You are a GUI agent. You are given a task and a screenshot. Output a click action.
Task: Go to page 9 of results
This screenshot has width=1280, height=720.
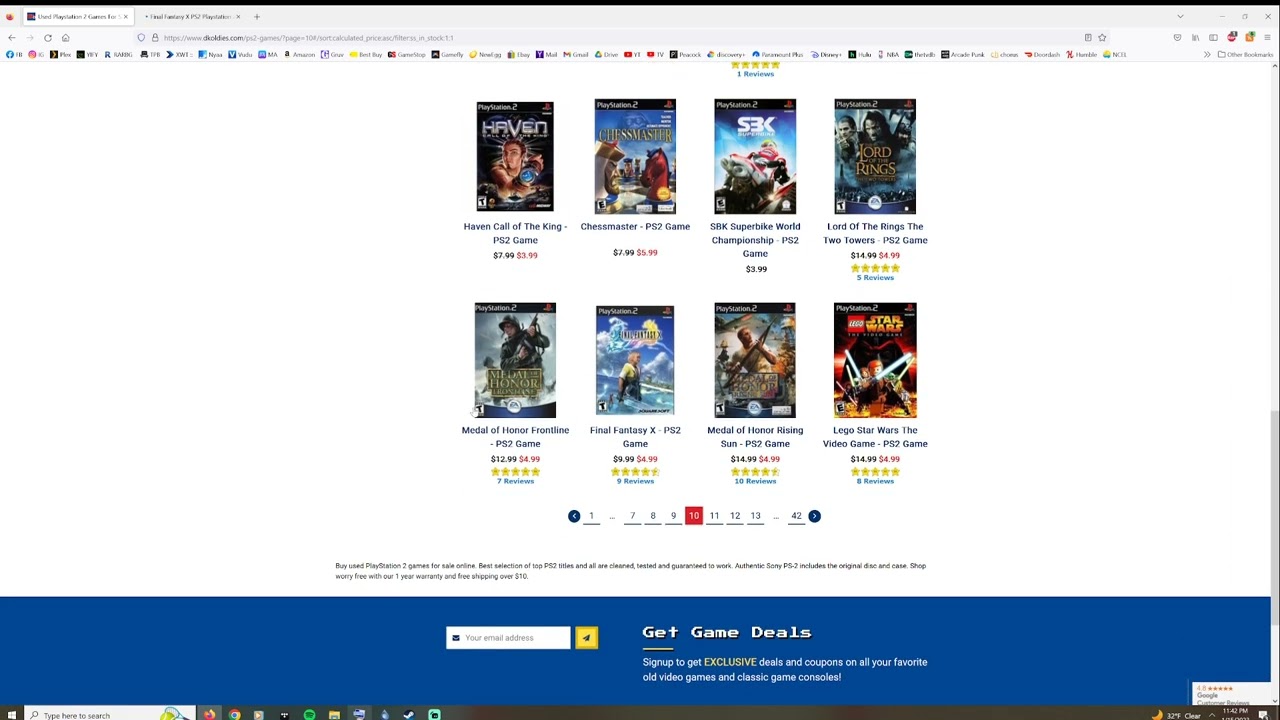pos(673,516)
